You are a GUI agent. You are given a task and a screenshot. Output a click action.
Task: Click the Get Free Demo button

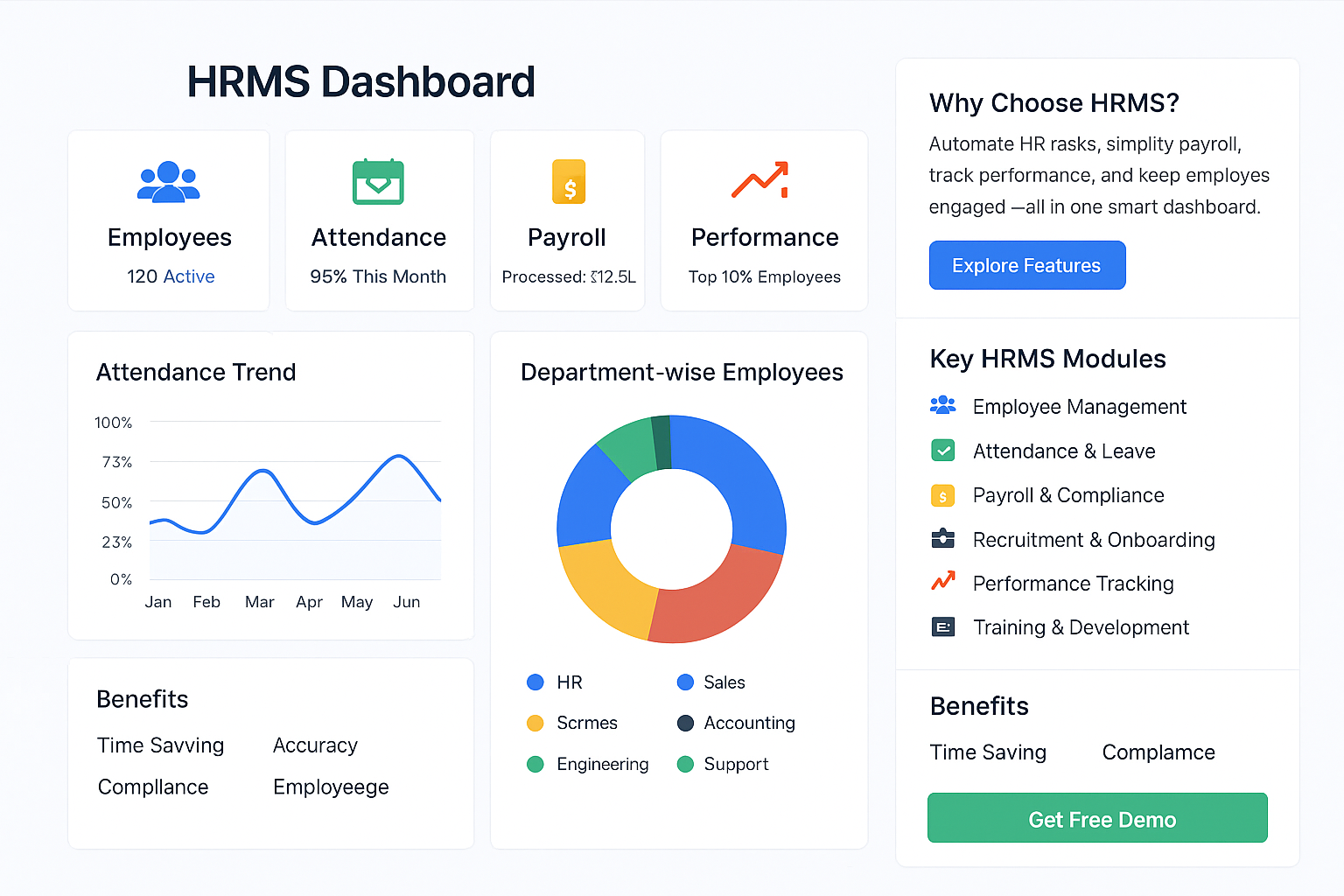pos(1097,819)
